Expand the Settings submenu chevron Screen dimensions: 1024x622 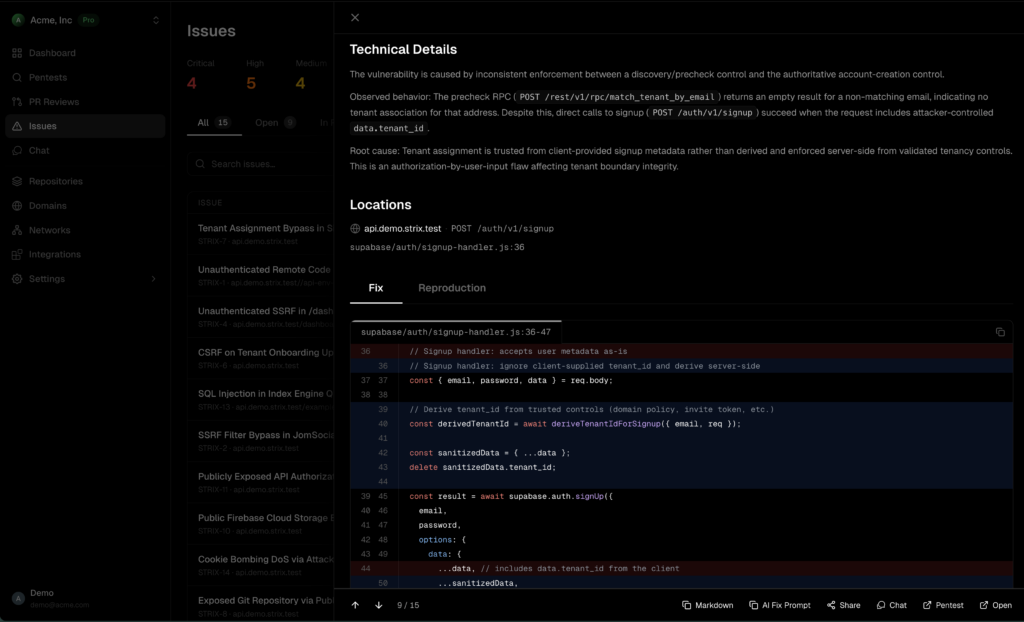(x=153, y=279)
